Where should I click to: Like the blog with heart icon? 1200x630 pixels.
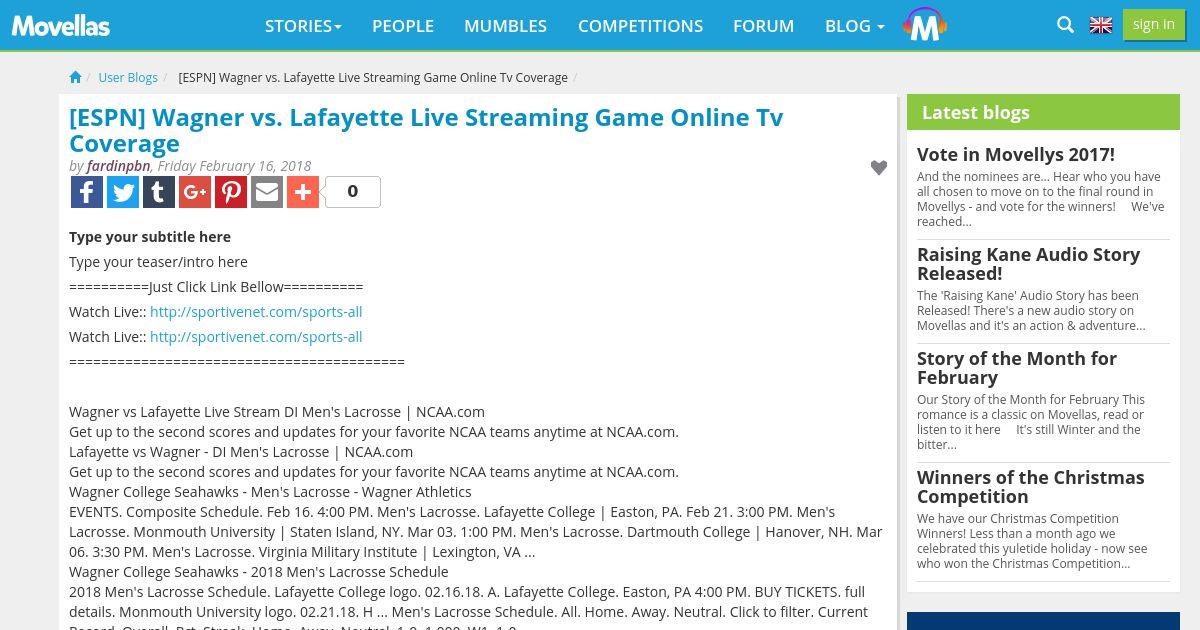coord(879,168)
